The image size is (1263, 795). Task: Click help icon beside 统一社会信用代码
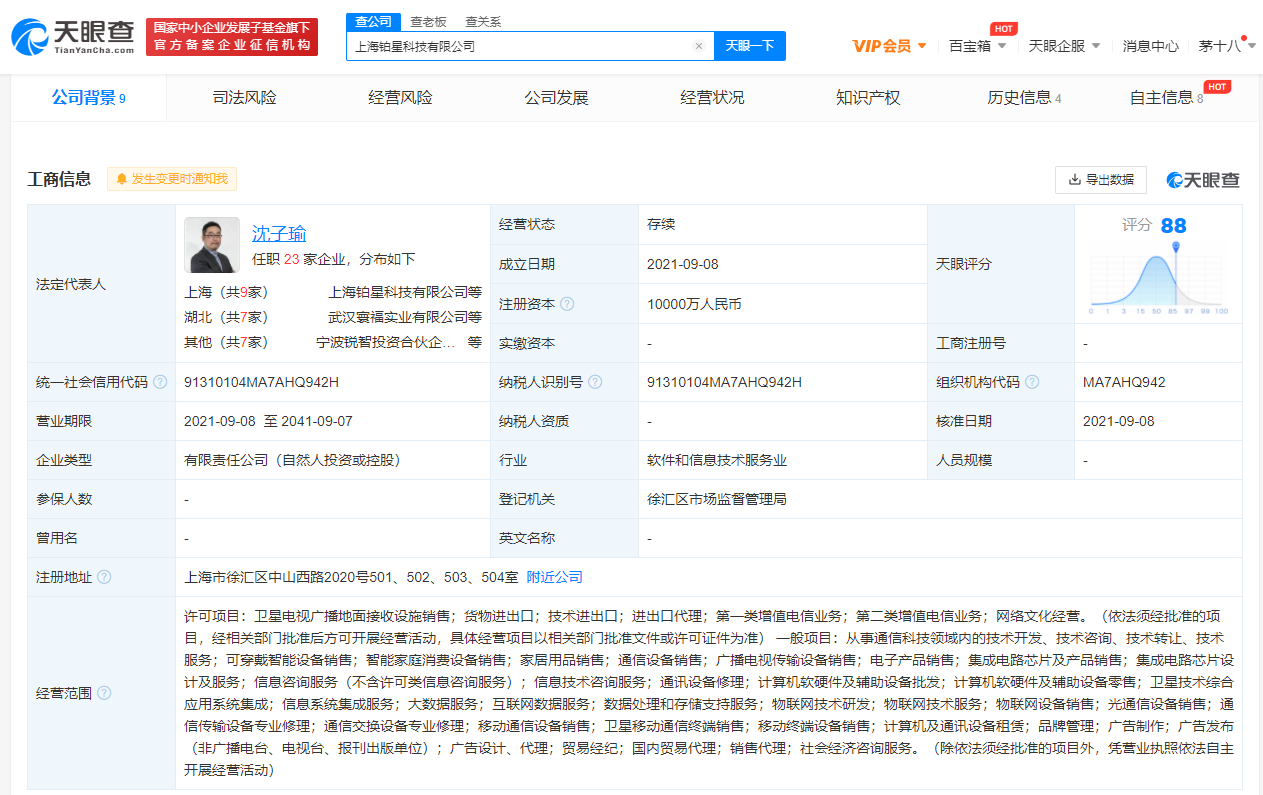click(160, 382)
